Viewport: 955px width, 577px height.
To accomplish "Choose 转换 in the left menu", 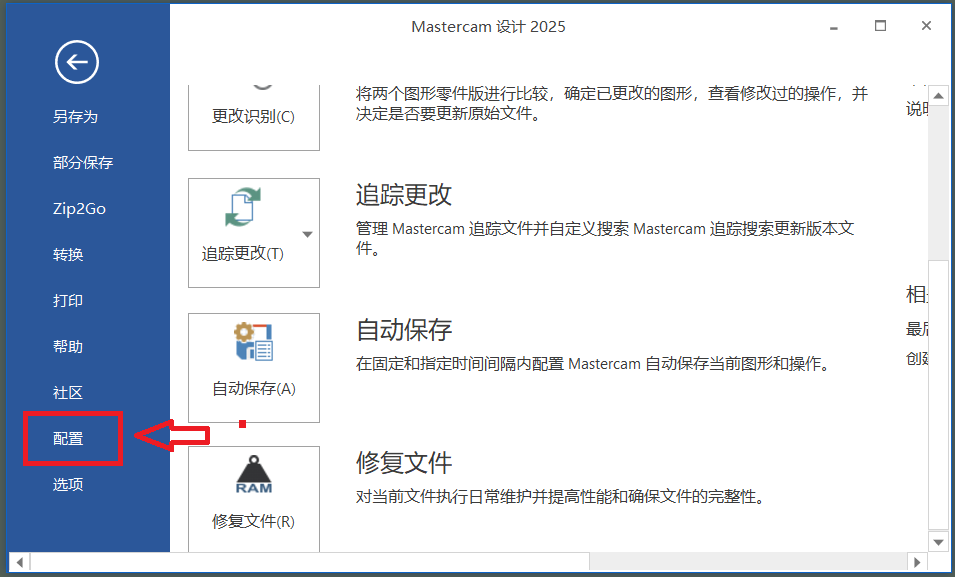I will click(x=68, y=255).
